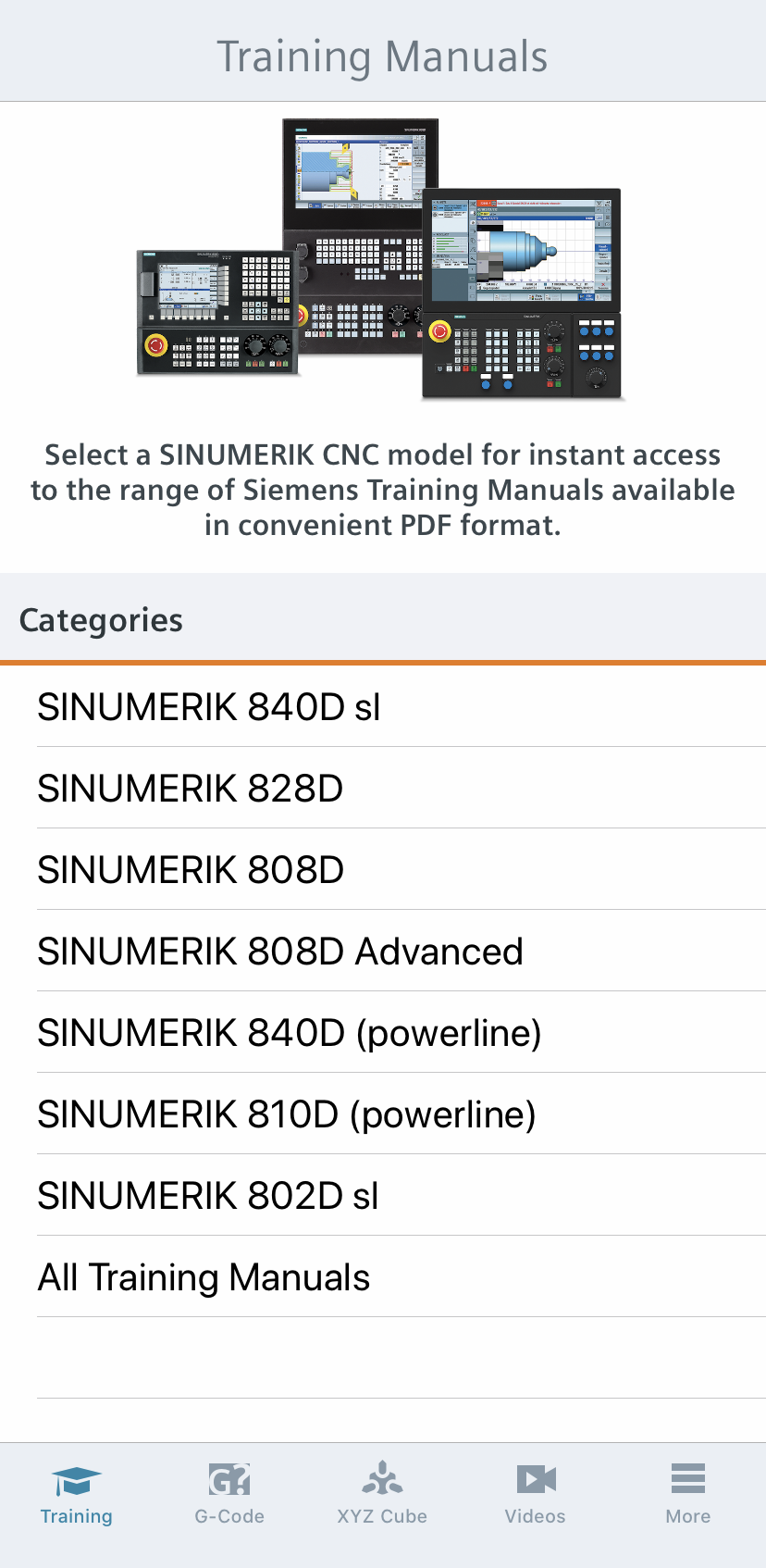Viewport: 766px width, 1568px height.
Task: Tap the Categories section header
Action: (383, 618)
